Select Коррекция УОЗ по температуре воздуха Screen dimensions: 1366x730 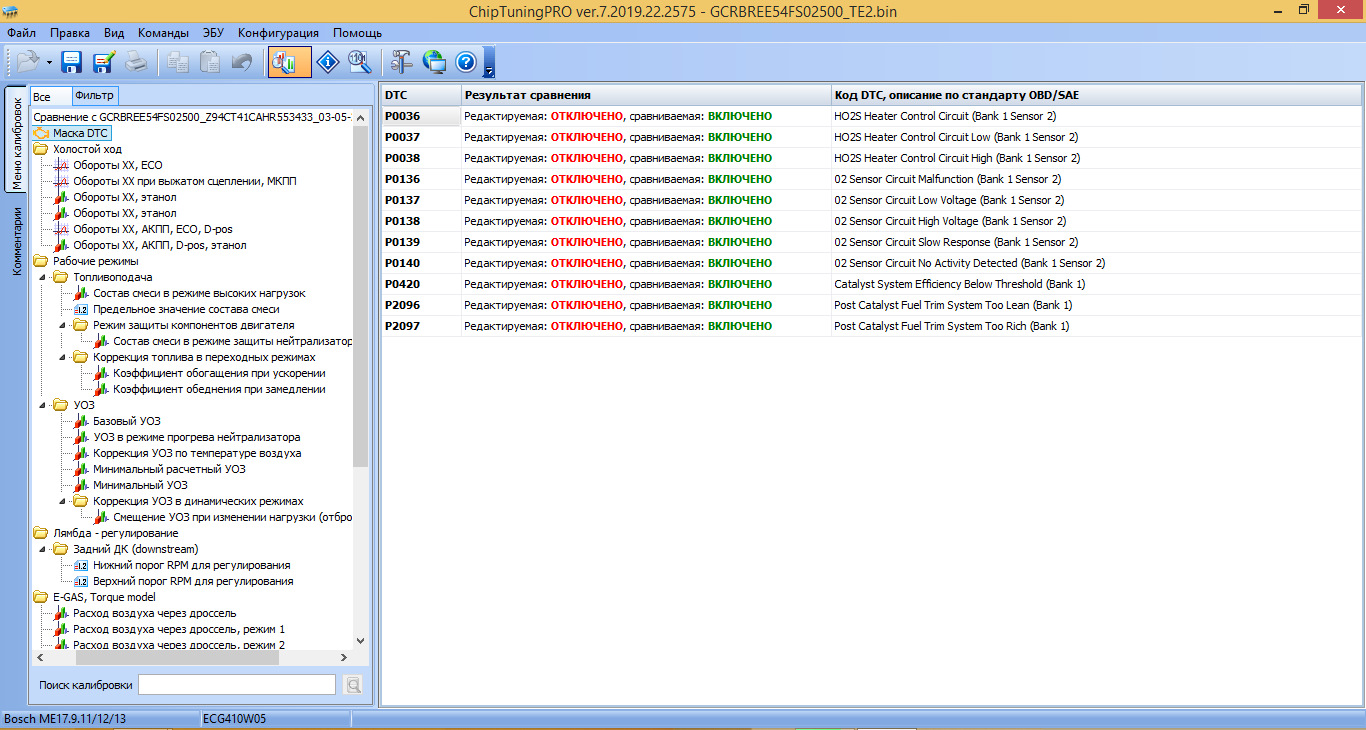tap(197, 453)
